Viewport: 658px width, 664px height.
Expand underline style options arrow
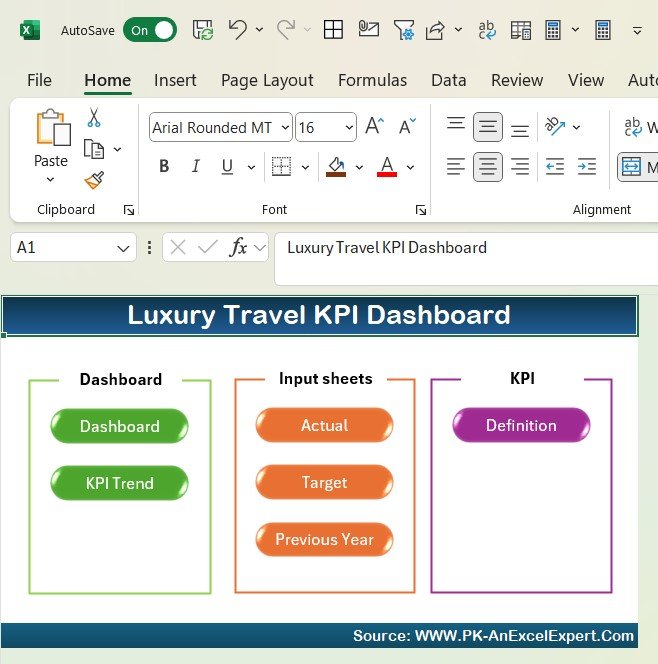[x=252, y=167]
